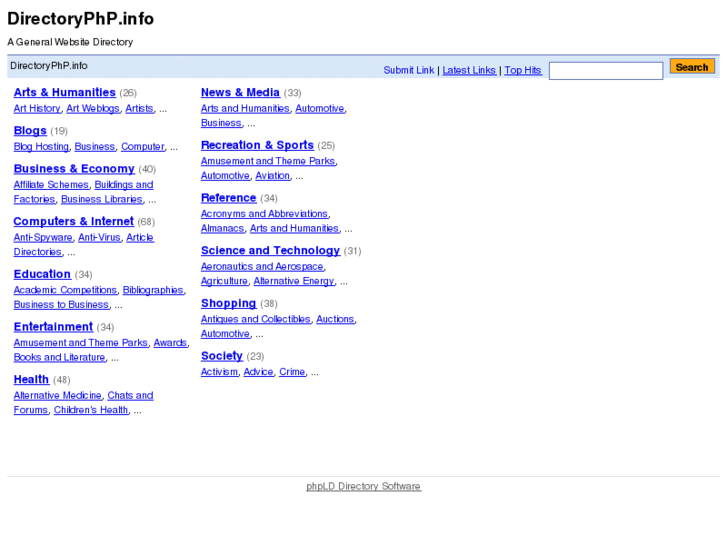Open the Business to Business subcategory
This screenshot has width=727, height=545.
(61, 305)
